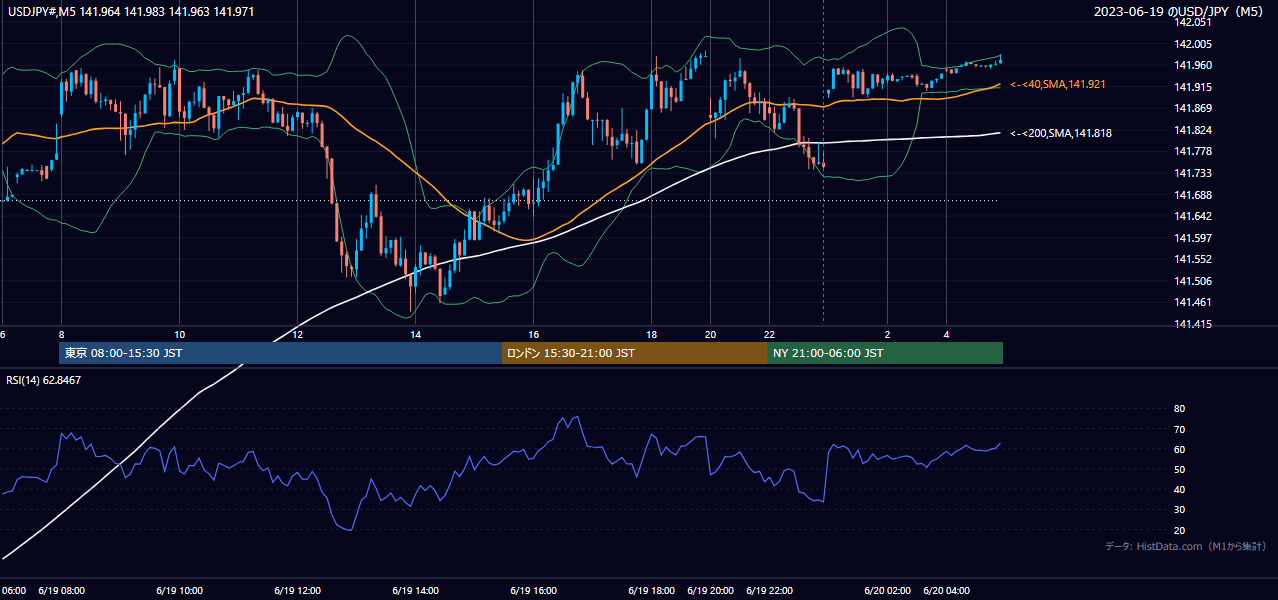Click the 141.642 price axis label

point(1194,216)
